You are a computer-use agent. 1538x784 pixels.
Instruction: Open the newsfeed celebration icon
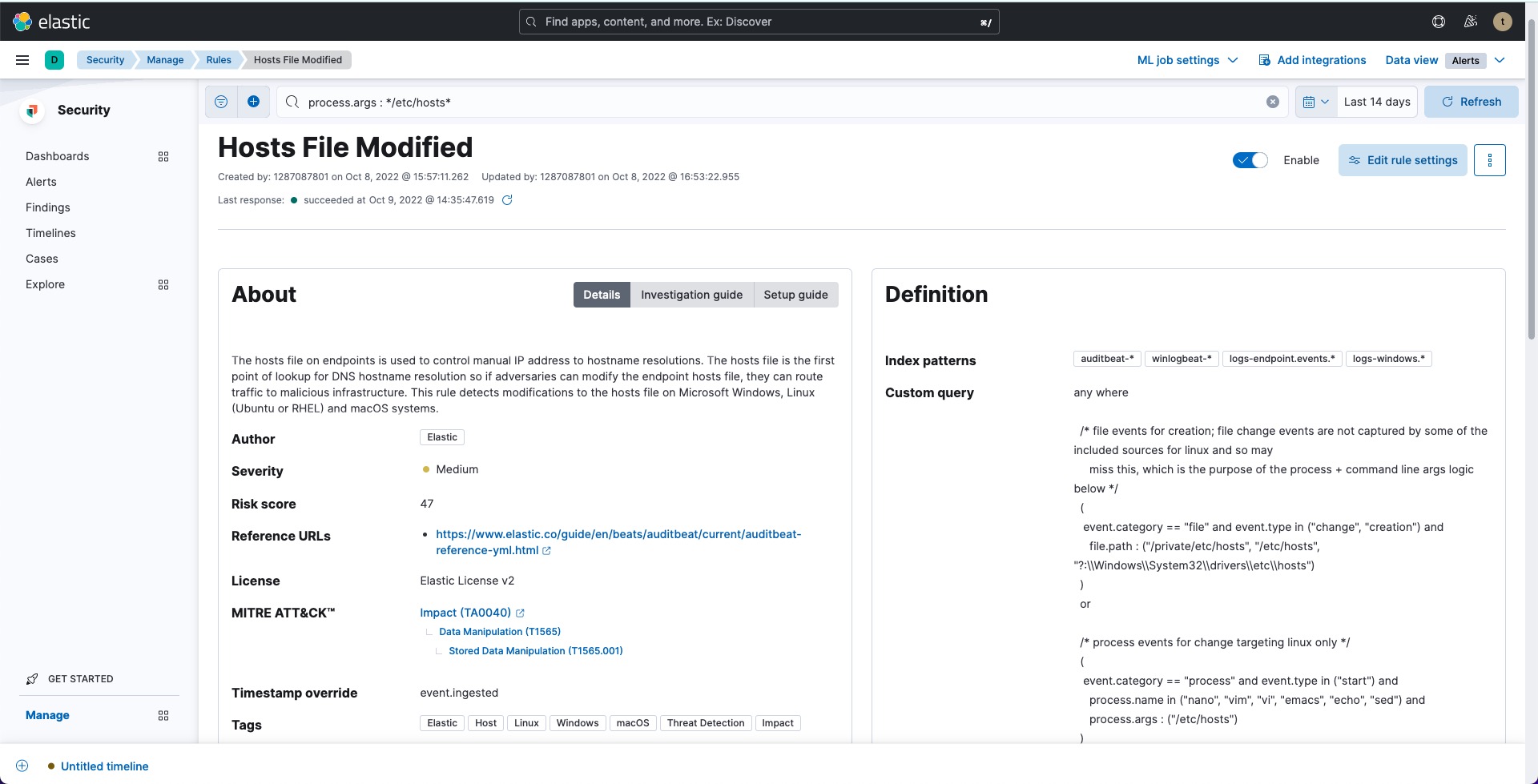pos(1471,22)
